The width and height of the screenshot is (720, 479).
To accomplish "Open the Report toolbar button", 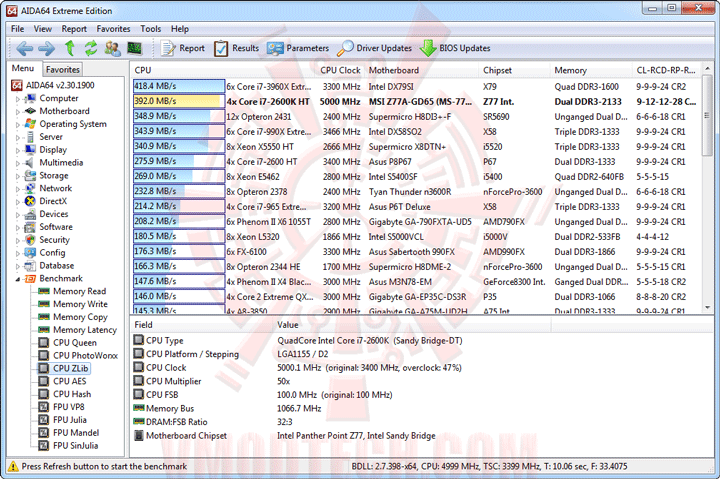I will click(182, 48).
